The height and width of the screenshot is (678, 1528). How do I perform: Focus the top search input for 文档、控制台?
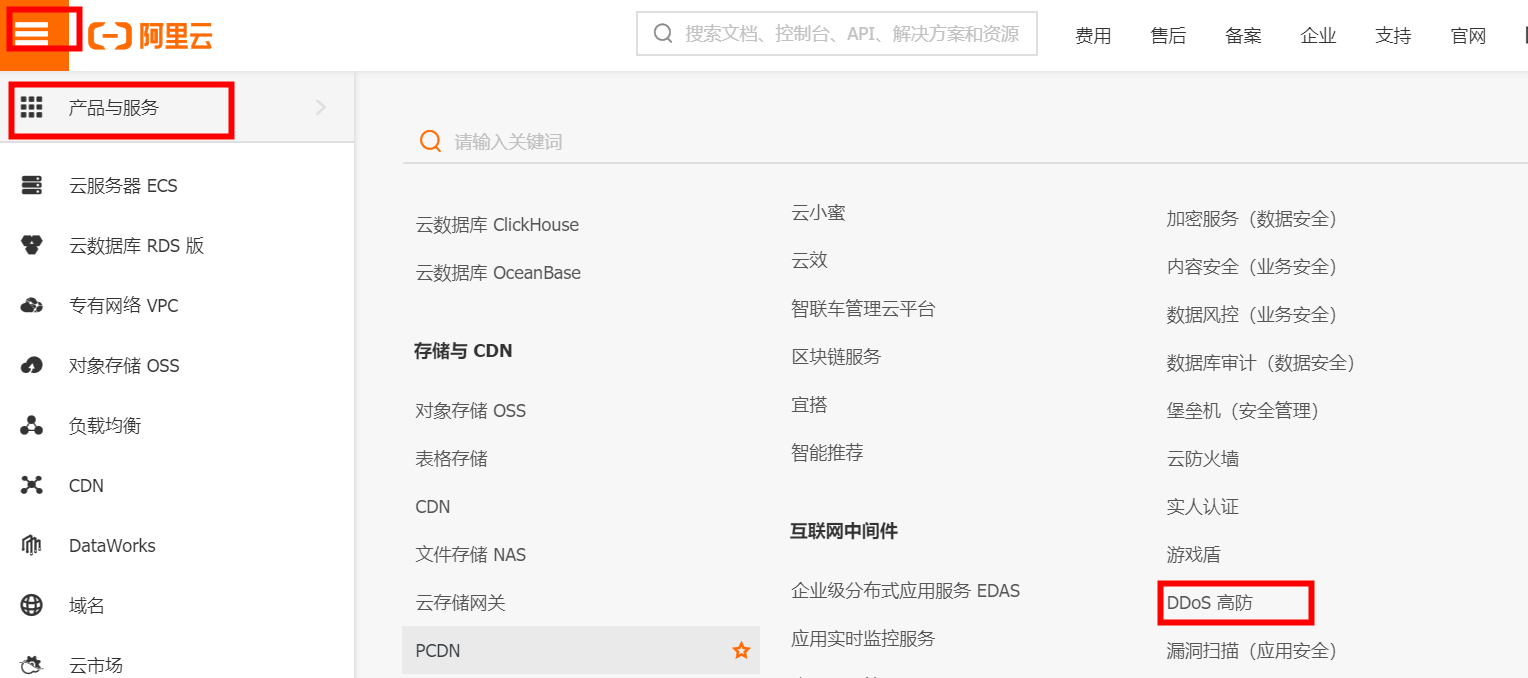tap(837, 34)
